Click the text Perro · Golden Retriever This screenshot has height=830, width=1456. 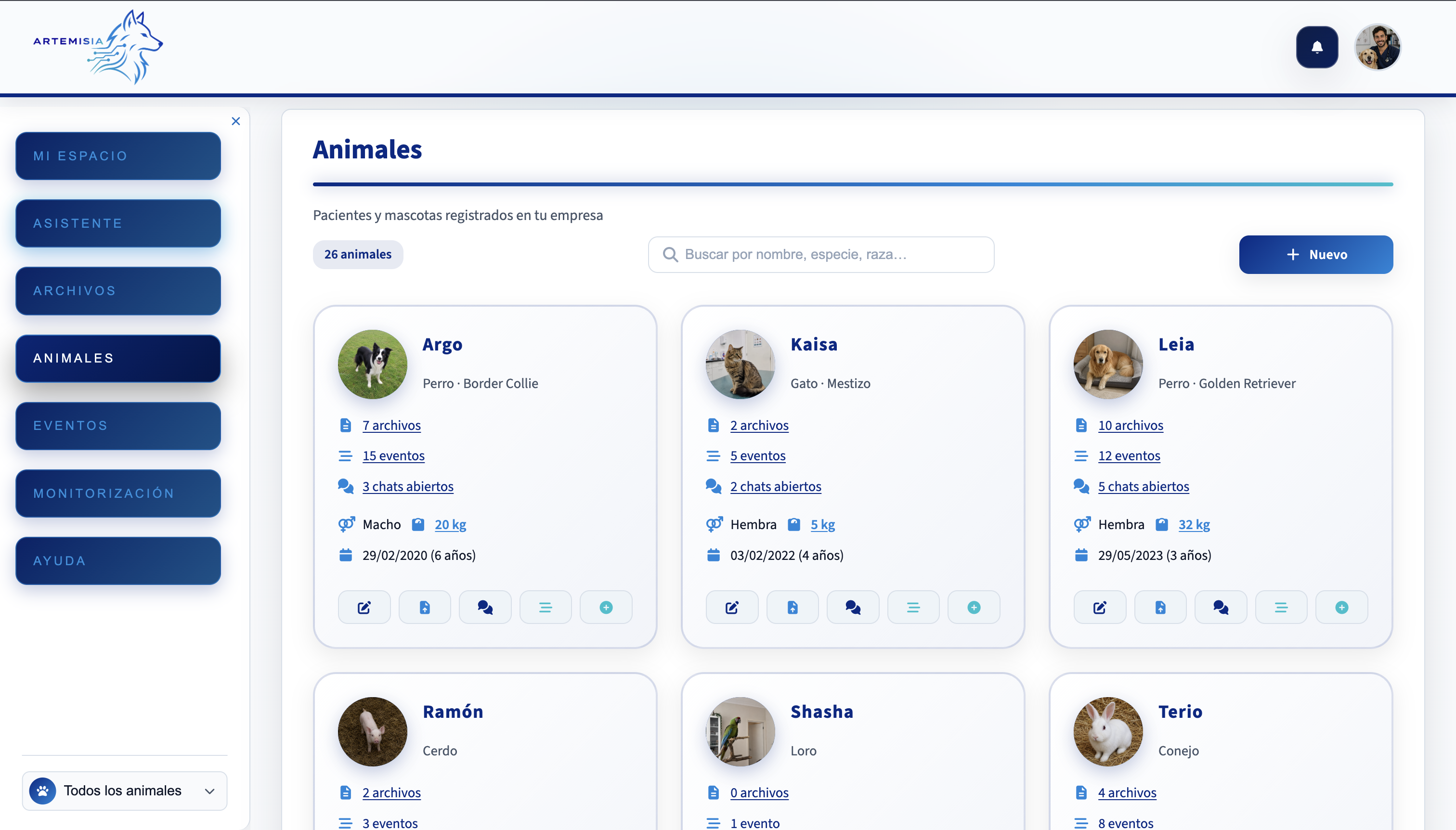[x=1227, y=384]
